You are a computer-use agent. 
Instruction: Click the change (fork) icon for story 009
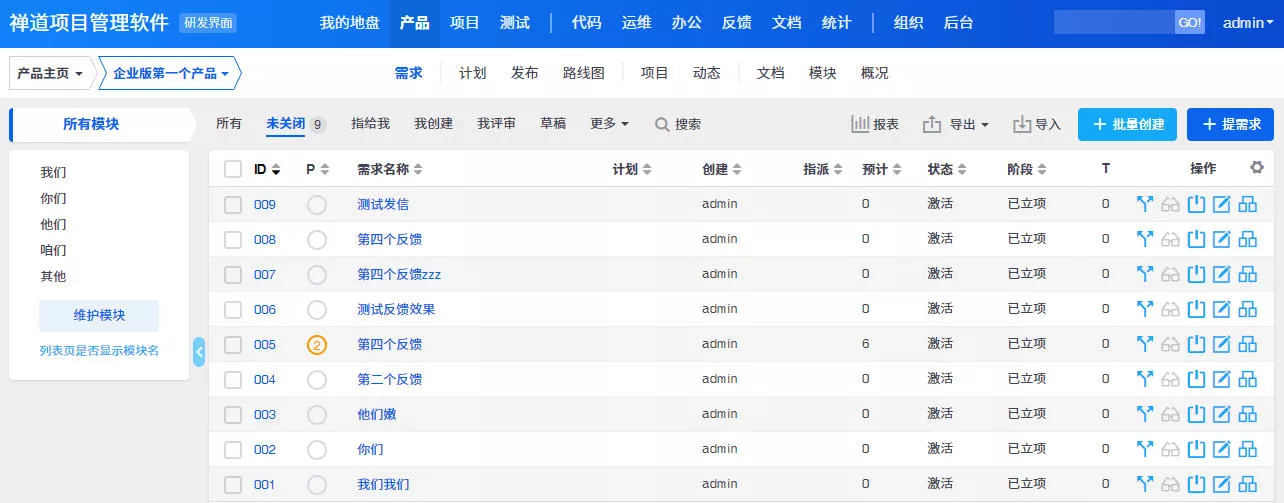[x=1145, y=205]
